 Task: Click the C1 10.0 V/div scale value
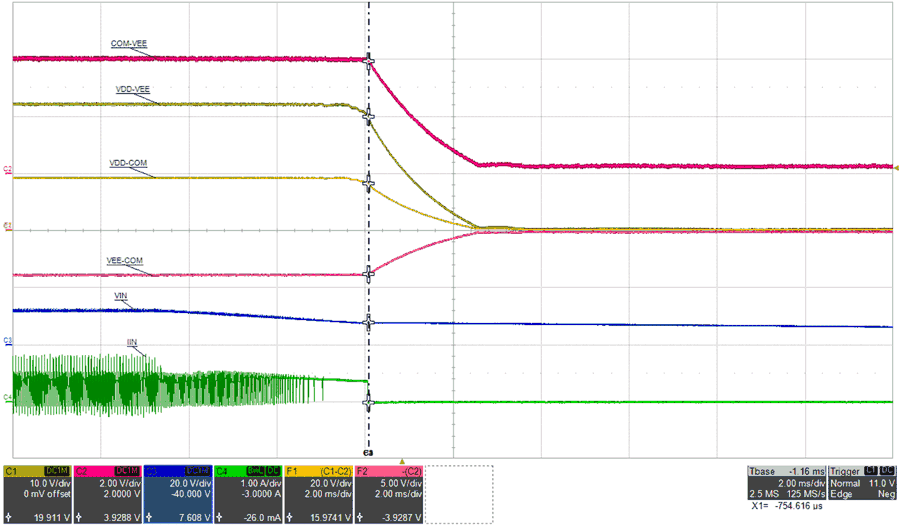pyautogui.click(x=50, y=484)
